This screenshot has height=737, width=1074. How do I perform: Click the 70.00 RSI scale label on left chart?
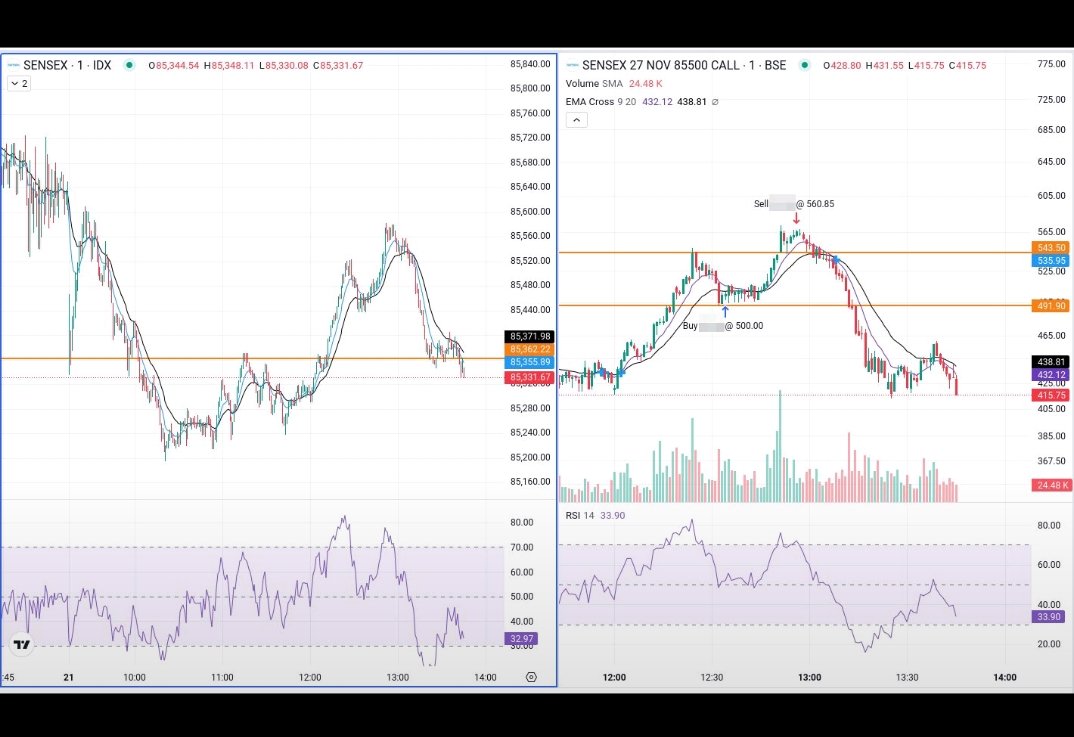click(521, 547)
